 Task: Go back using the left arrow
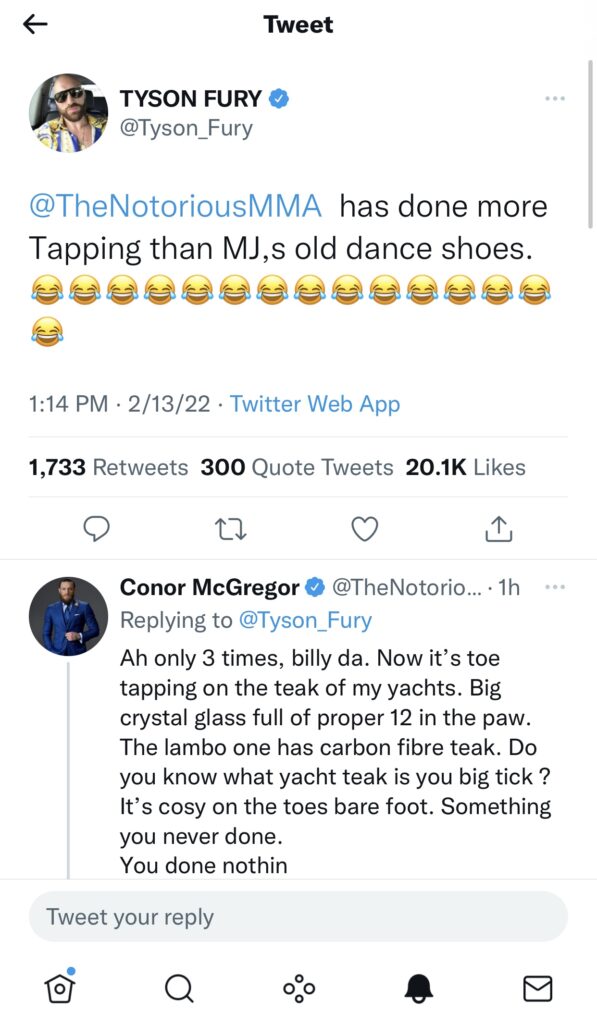click(x=35, y=24)
